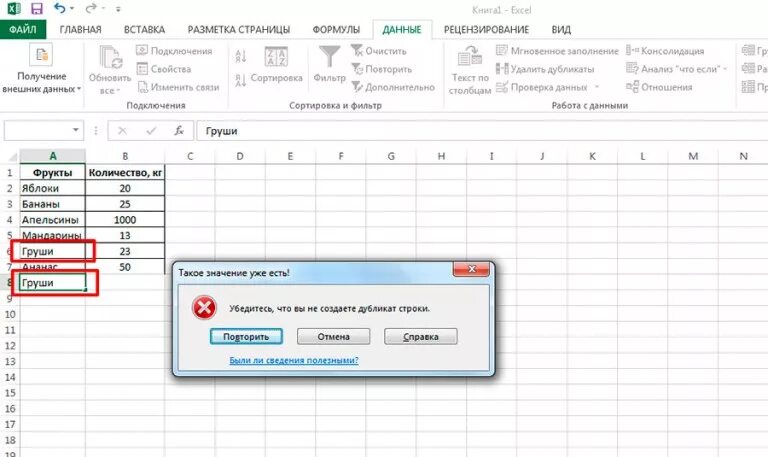Click the Подключения command

coord(174,51)
